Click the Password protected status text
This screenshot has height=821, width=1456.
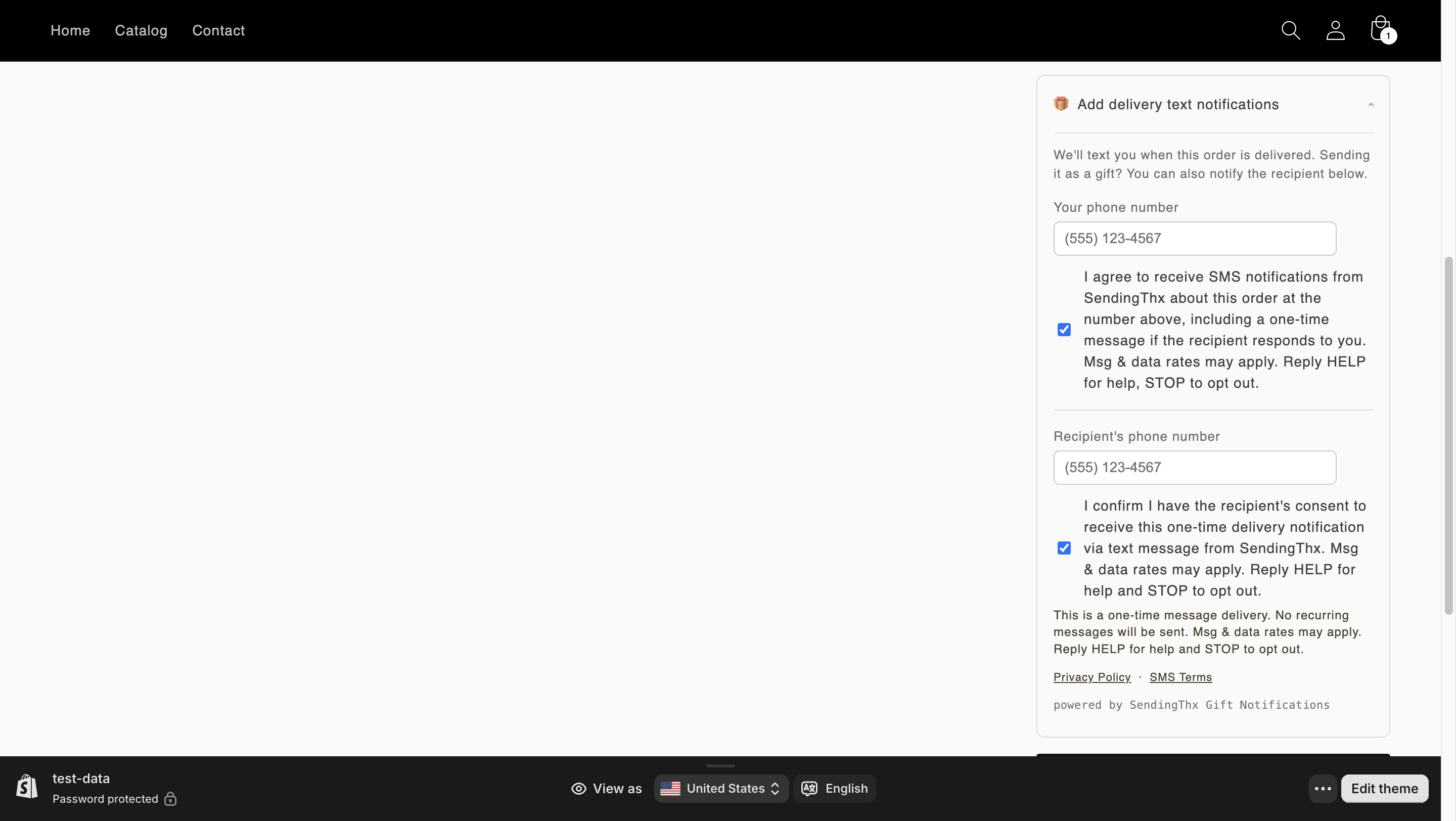tap(105, 799)
